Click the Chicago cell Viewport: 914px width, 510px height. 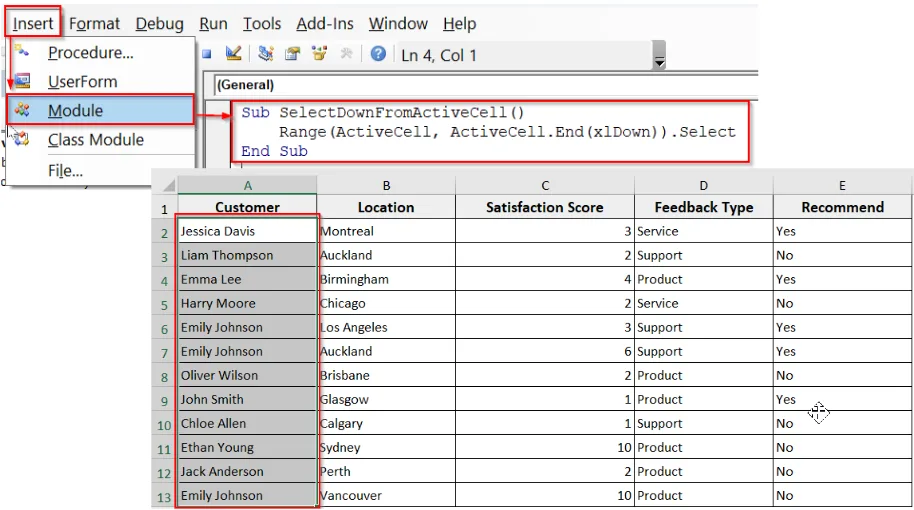[x=386, y=303]
